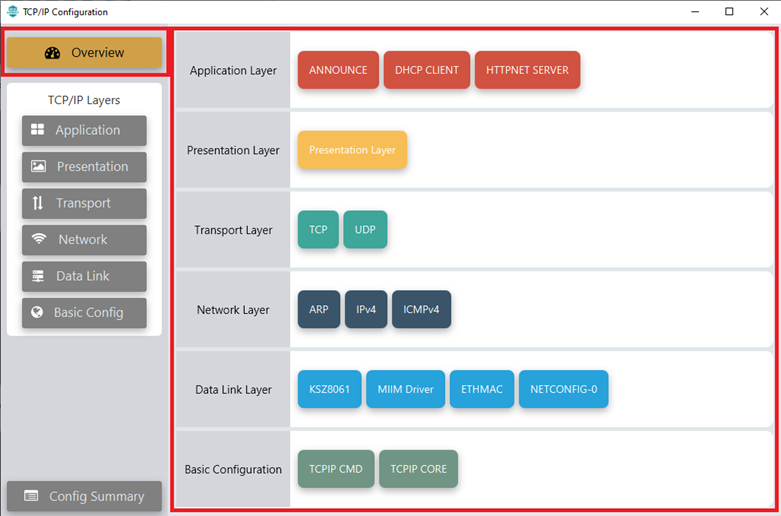The image size is (781, 516).
Task: Open the Data Link layer view
Action: pos(84,276)
